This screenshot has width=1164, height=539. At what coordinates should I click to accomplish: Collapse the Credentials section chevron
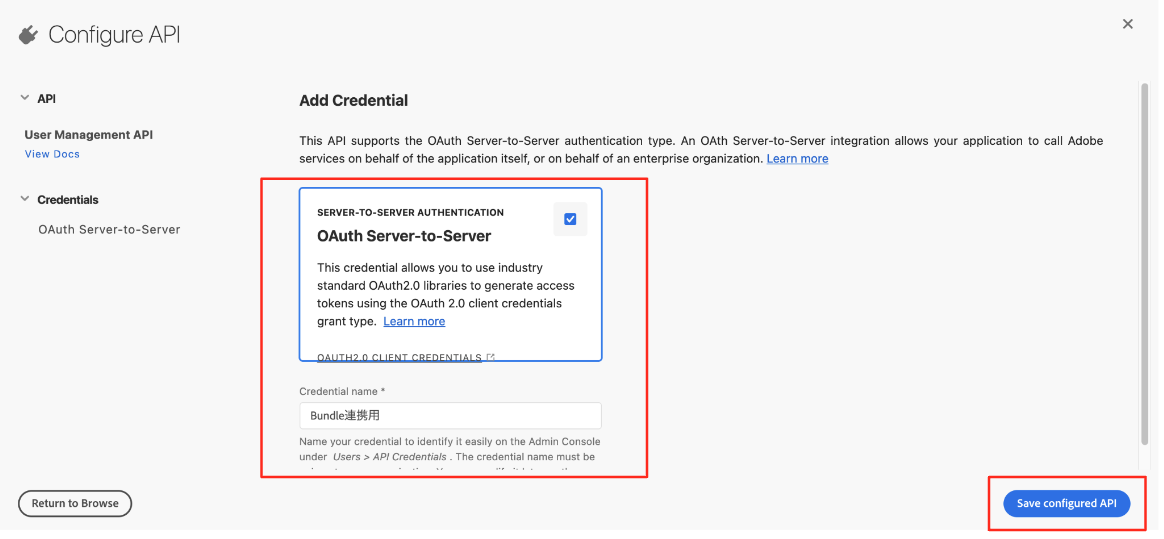(24, 200)
